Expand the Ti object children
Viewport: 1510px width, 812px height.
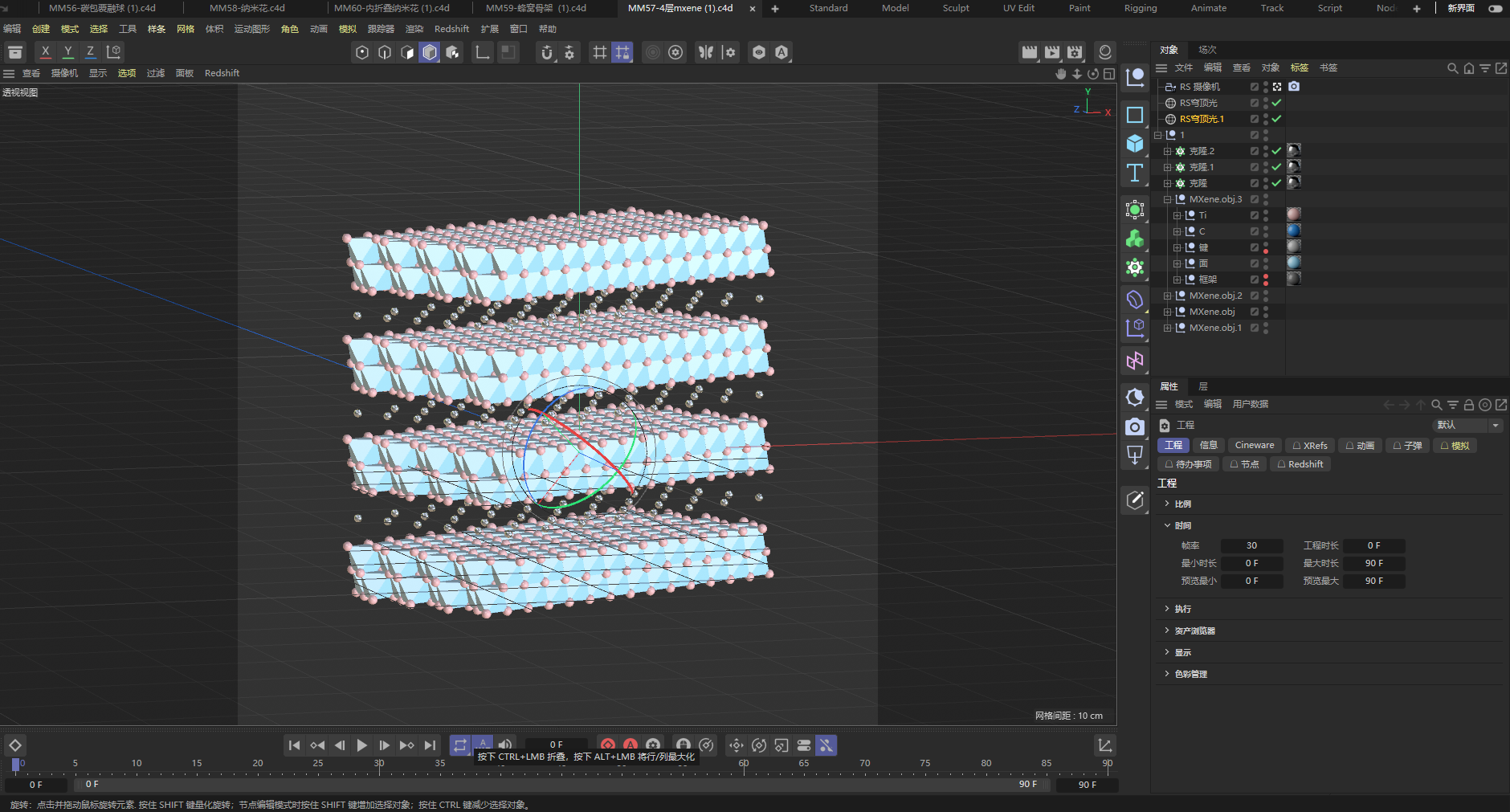(x=1177, y=215)
